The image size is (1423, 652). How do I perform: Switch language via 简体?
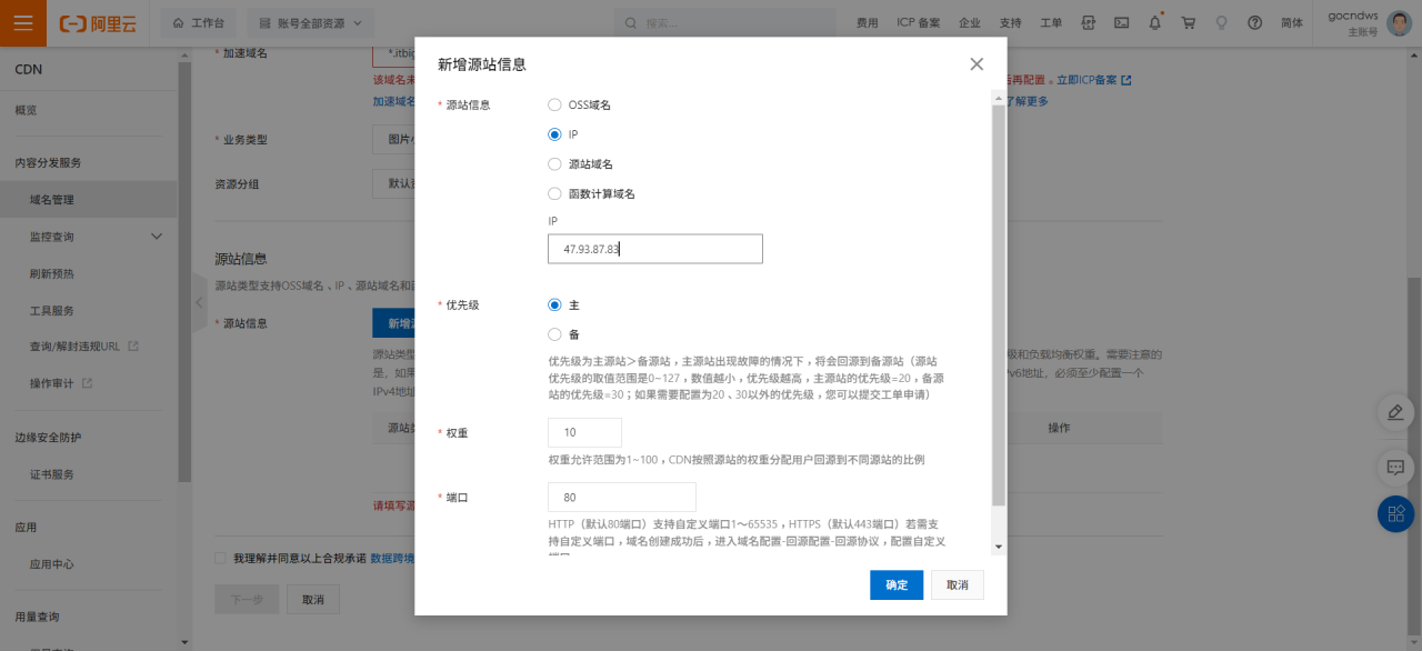tap(1292, 23)
